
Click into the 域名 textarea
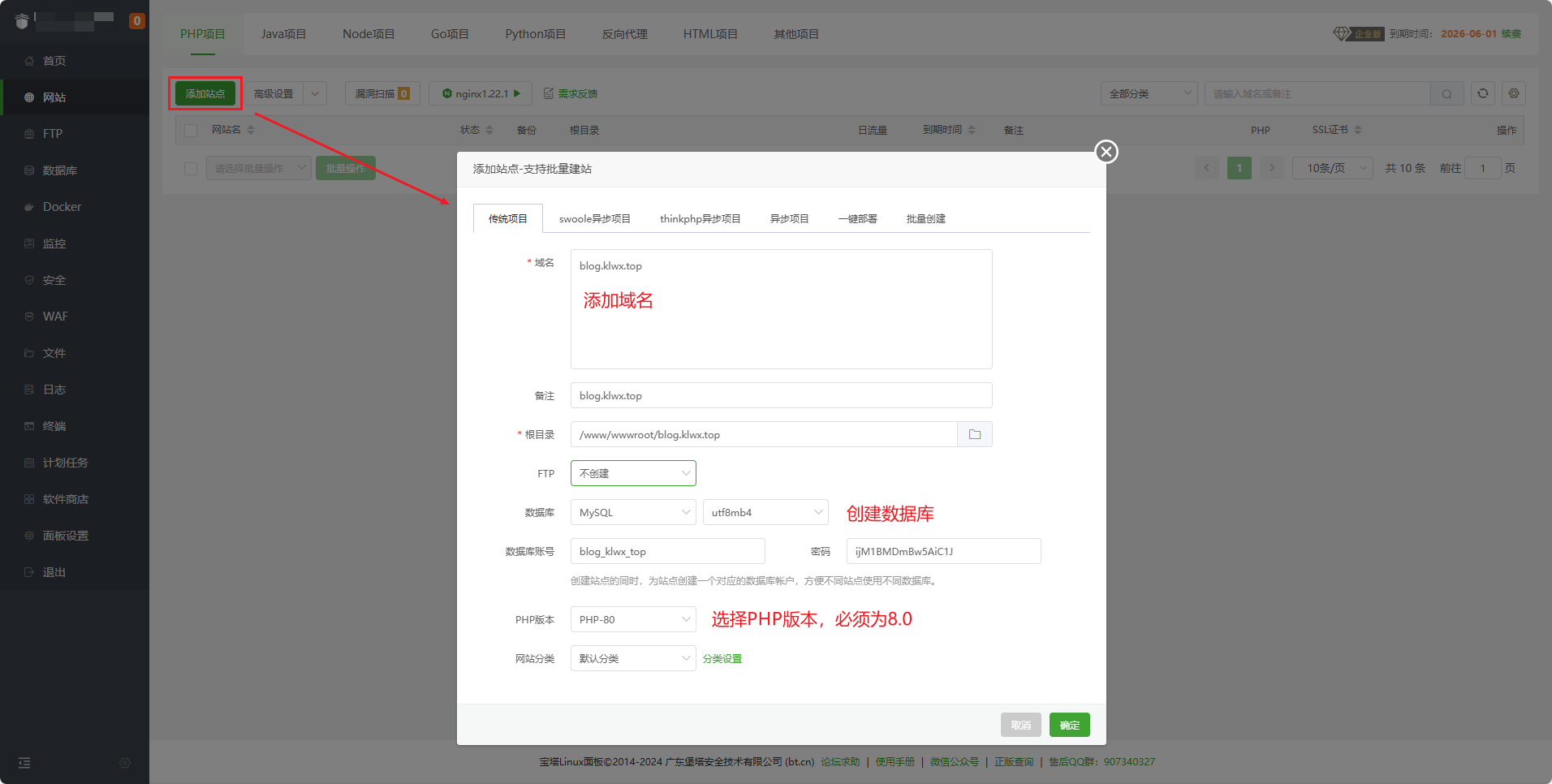(x=782, y=309)
